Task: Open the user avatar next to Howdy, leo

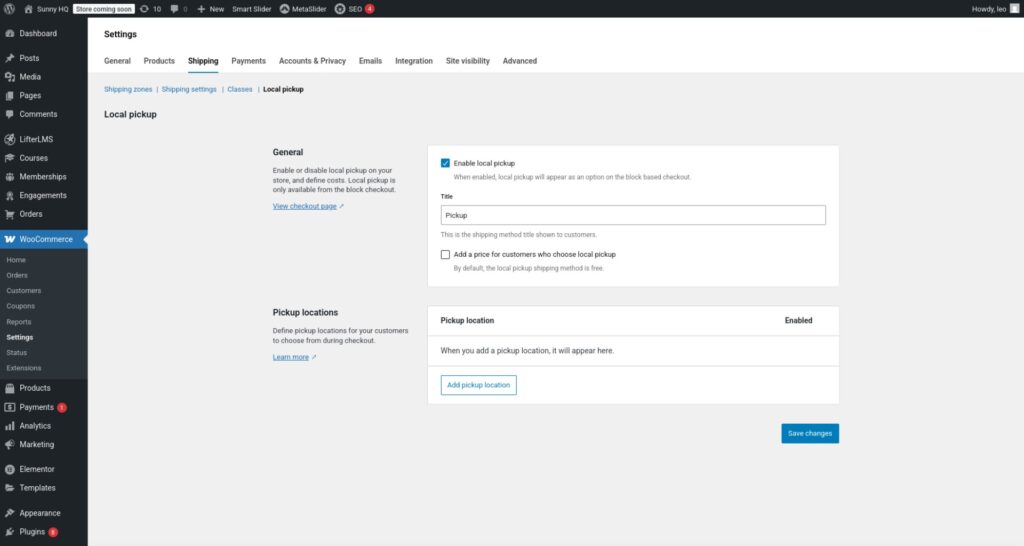Action: 1014,9
